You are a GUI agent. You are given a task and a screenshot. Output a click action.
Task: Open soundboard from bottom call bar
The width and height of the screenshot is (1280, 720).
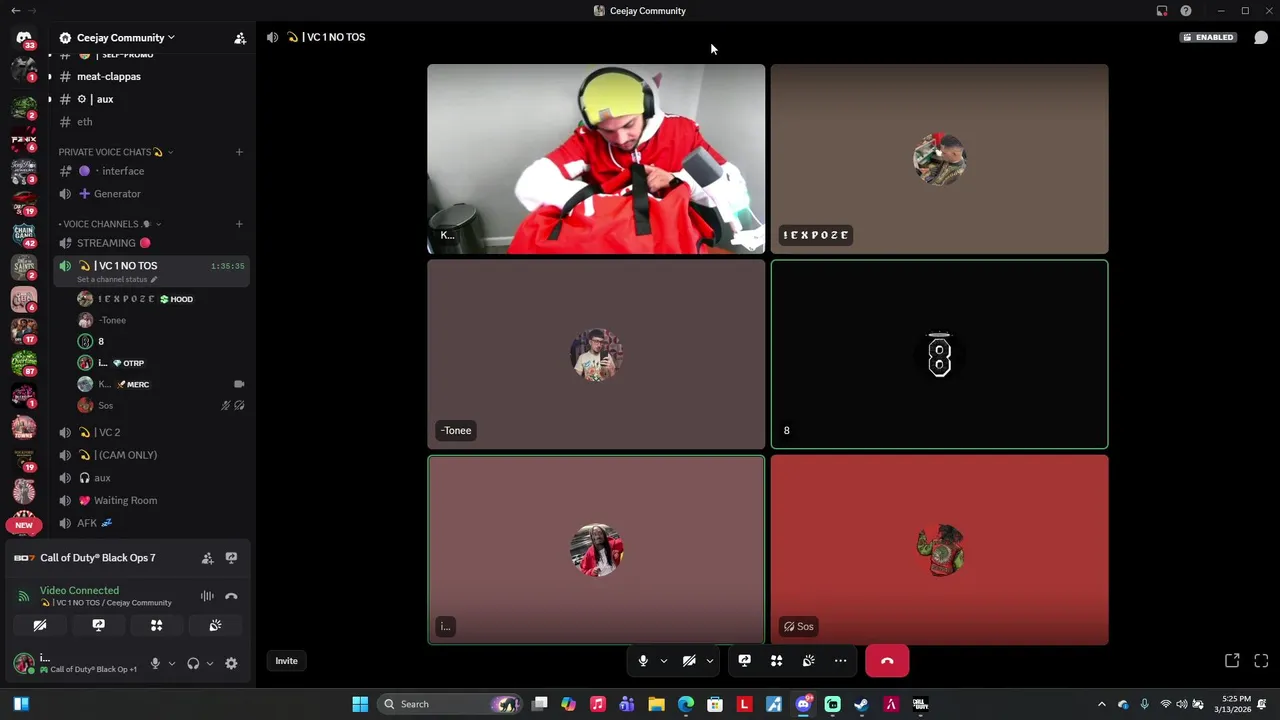coord(808,661)
